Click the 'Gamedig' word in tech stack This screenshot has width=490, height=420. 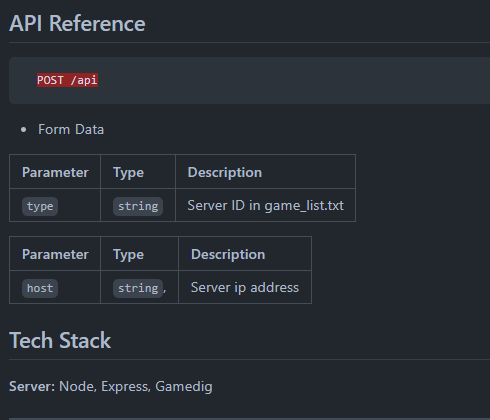[184, 387]
